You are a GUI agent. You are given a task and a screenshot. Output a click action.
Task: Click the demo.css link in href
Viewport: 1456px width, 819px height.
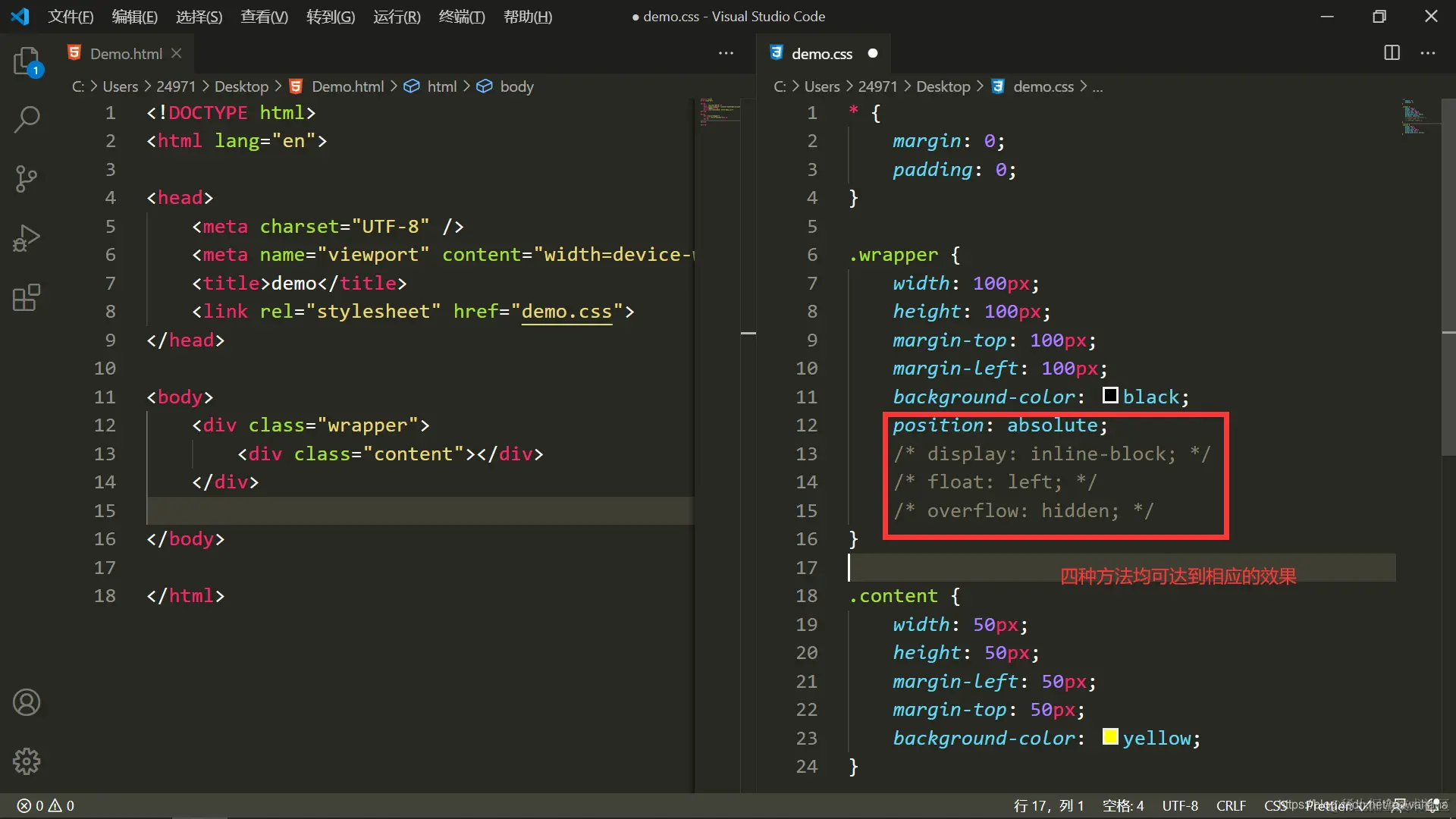tap(566, 312)
